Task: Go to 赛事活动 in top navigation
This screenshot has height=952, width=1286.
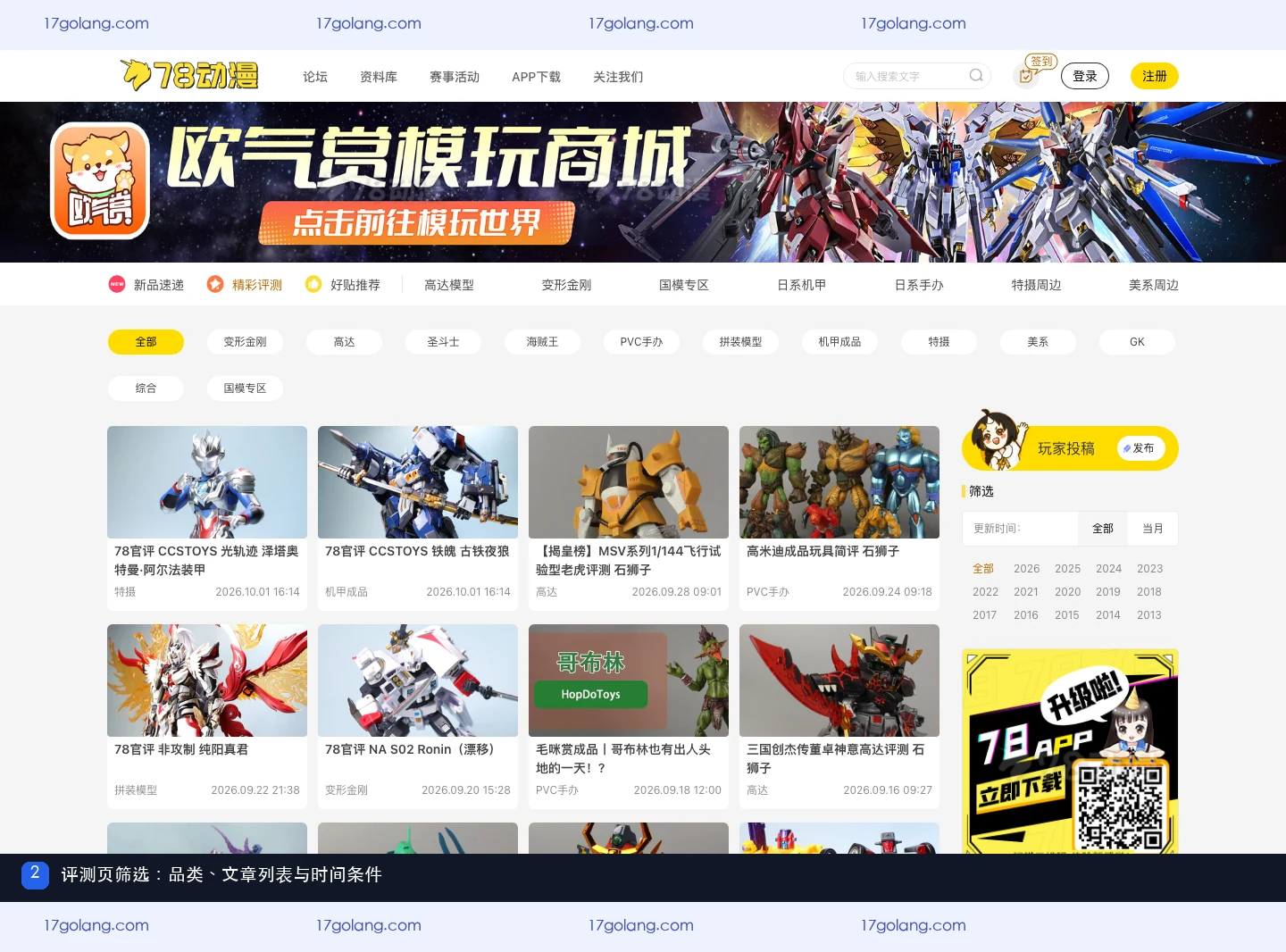Action: pos(455,77)
